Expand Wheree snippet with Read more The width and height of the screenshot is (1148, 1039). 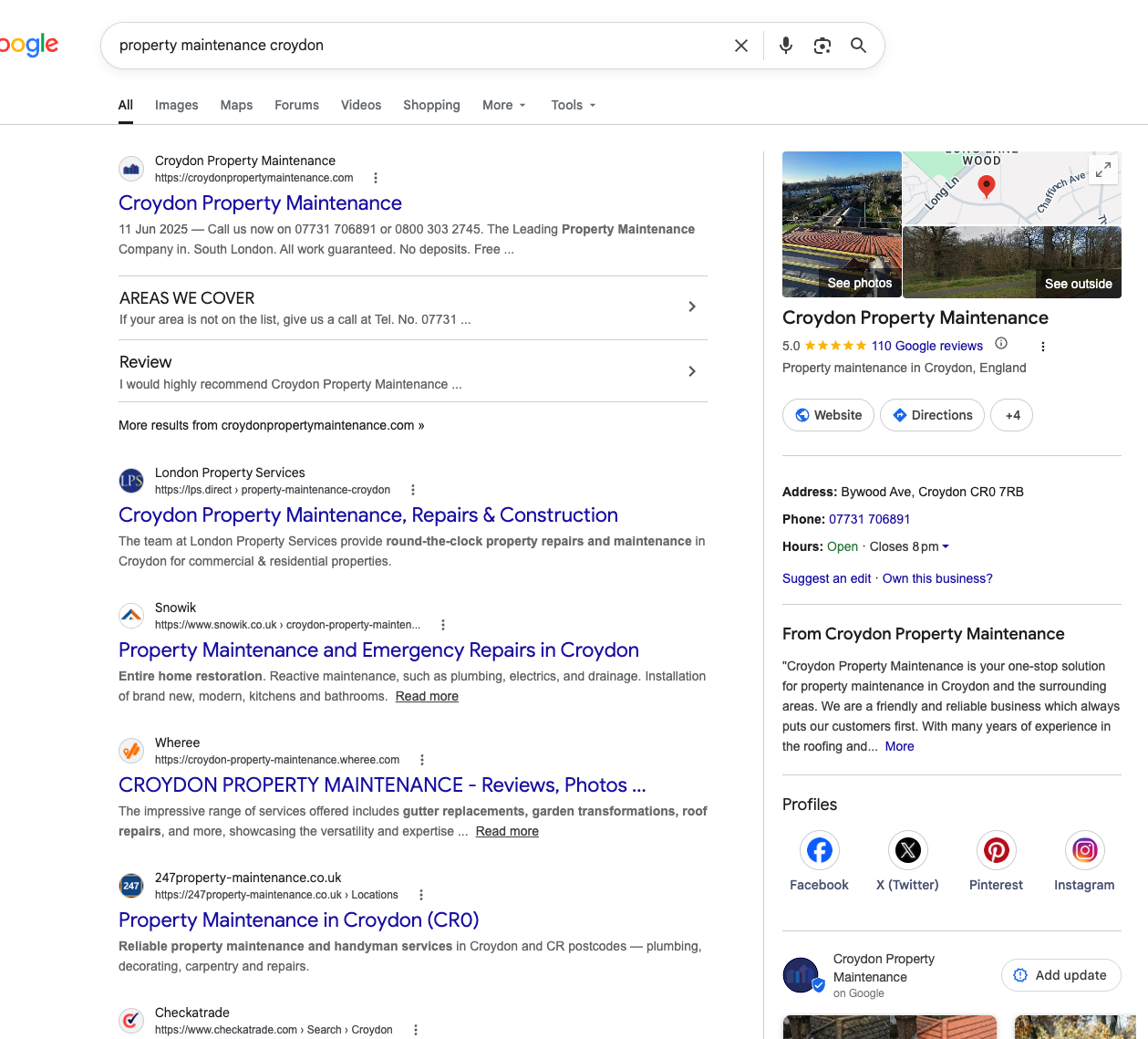pos(507,831)
